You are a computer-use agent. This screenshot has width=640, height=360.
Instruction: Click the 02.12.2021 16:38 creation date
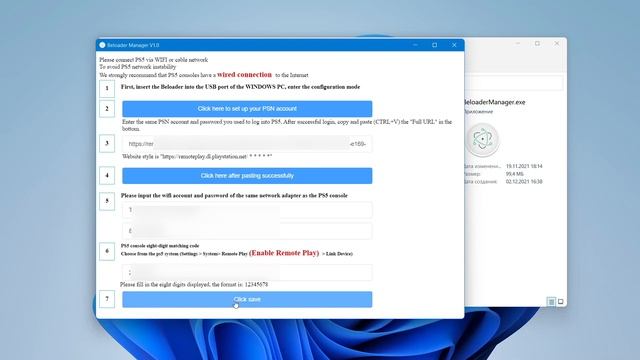tap(524, 182)
